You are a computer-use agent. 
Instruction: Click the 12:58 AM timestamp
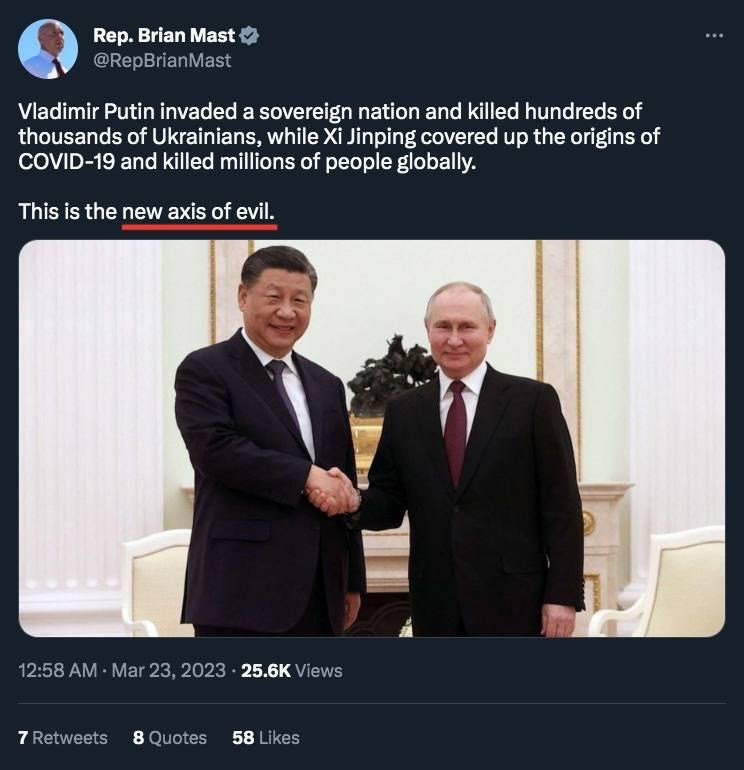pos(57,670)
